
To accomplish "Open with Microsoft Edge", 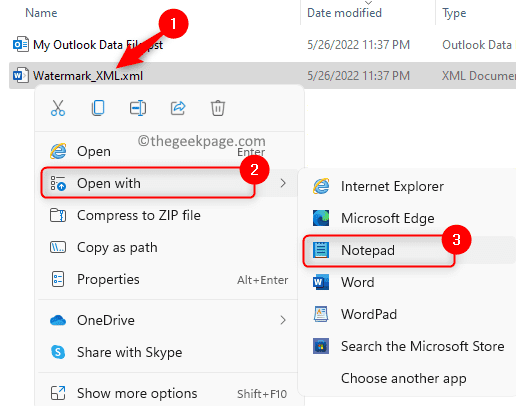I will point(409,218).
